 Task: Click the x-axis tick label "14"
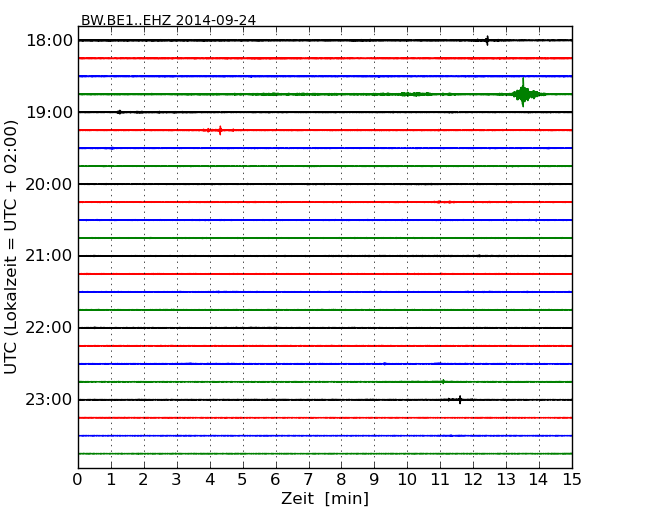pos(539,480)
